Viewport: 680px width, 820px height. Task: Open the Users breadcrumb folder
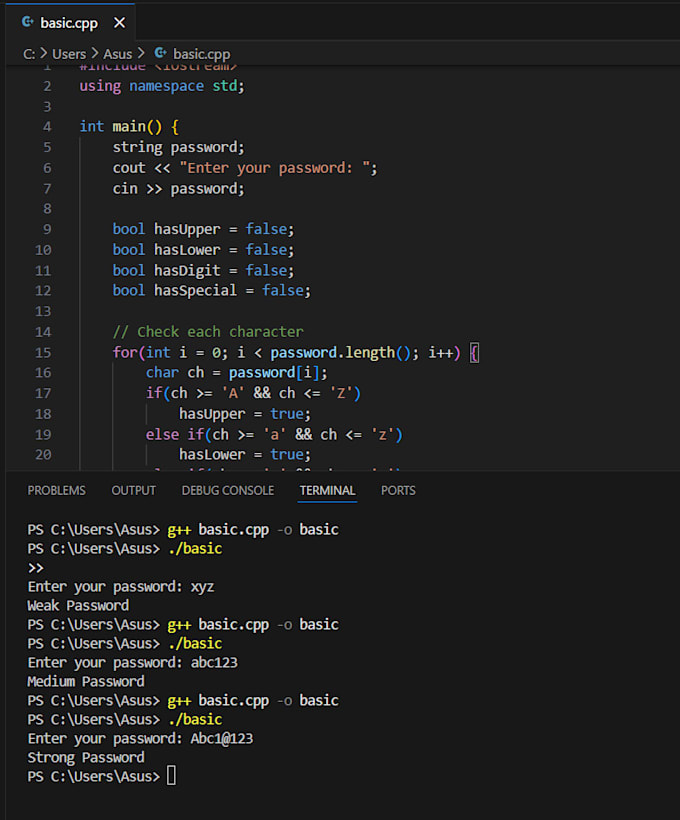click(69, 54)
